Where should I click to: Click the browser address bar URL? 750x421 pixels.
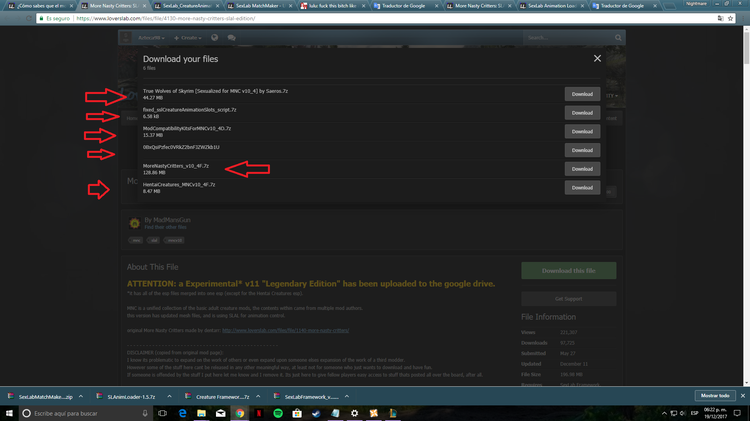coord(165,18)
